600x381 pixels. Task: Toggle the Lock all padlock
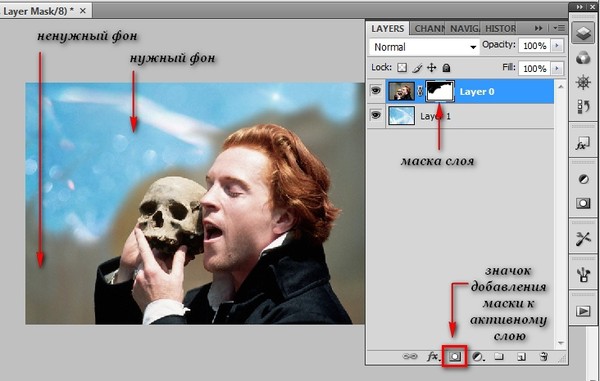click(x=446, y=68)
